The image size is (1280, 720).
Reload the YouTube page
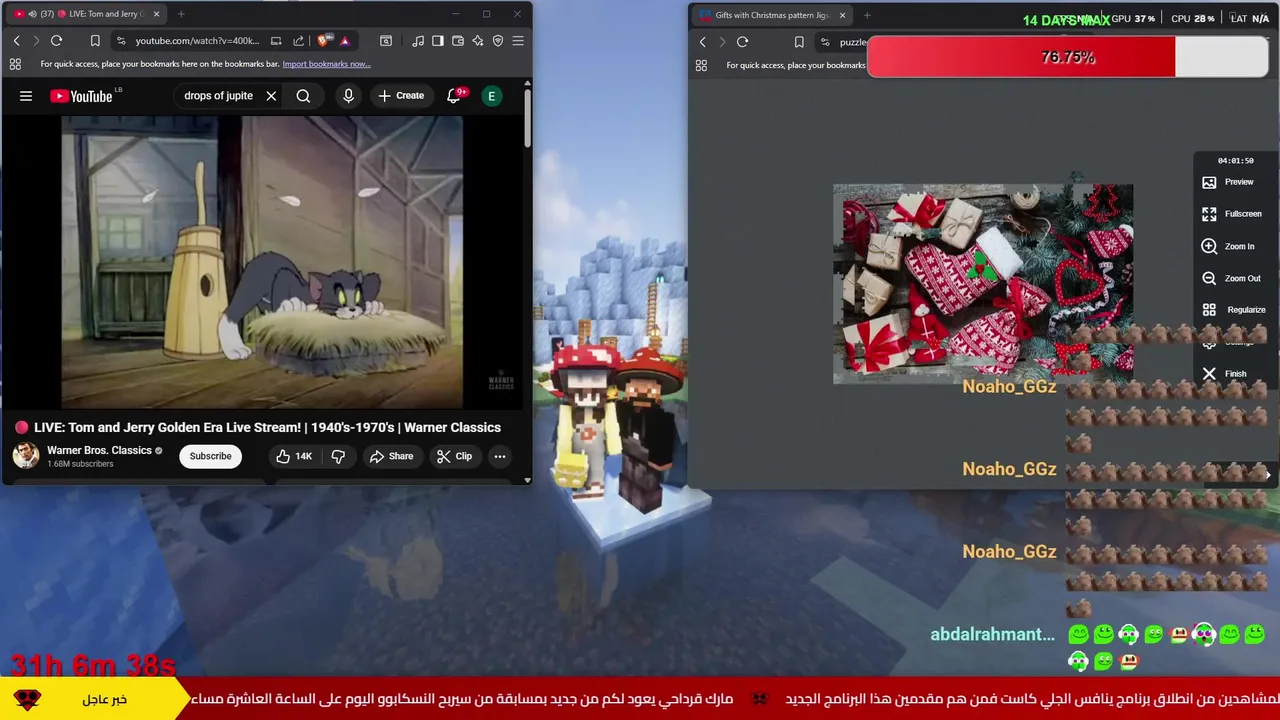[57, 41]
